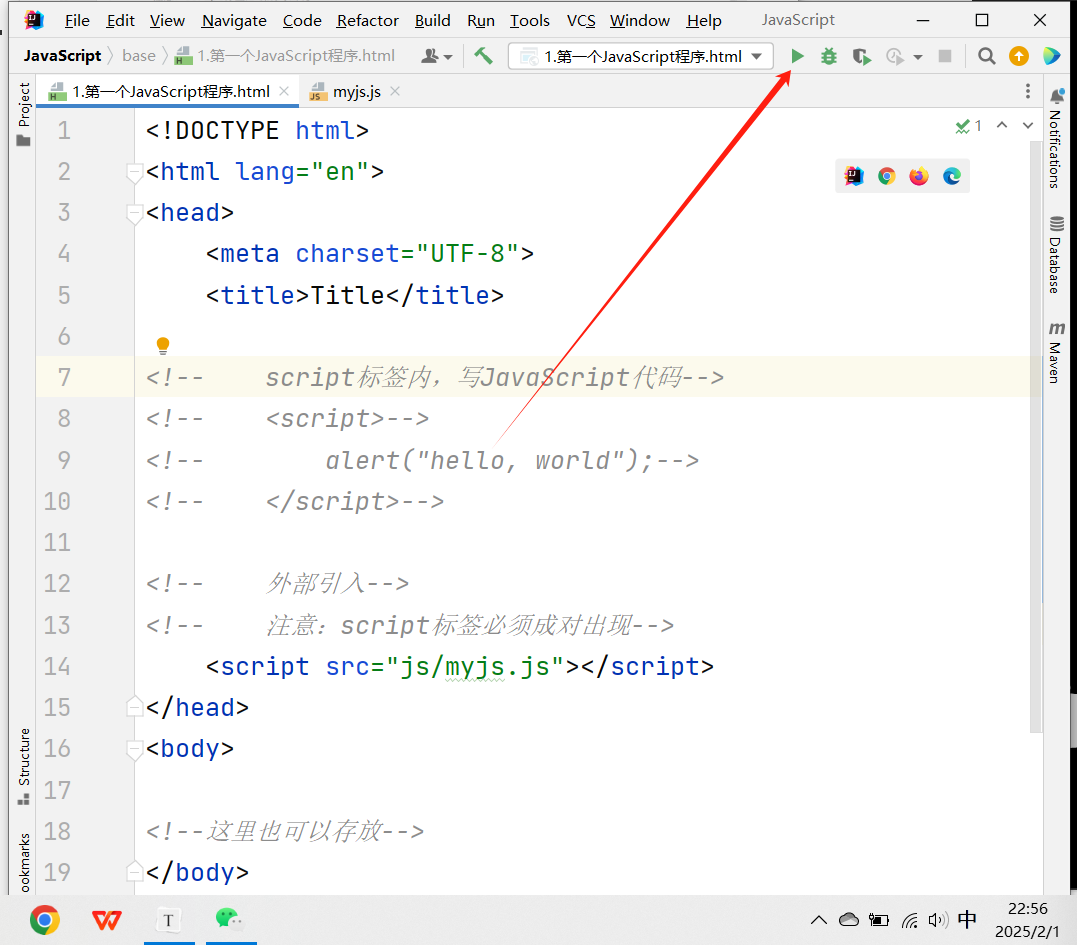Open the File menu
The width and height of the screenshot is (1077, 945).
pyautogui.click(x=77, y=21)
